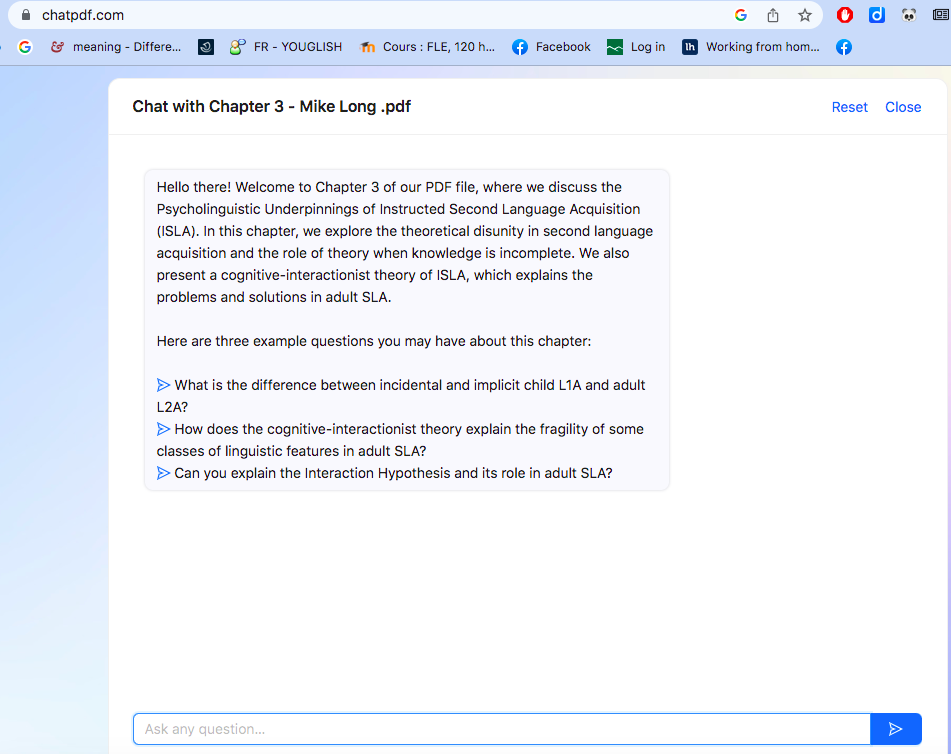The height and width of the screenshot is (754, 951).
Task: Select the Interaction Hypothesis example question
Action: (x=385, y=473)
